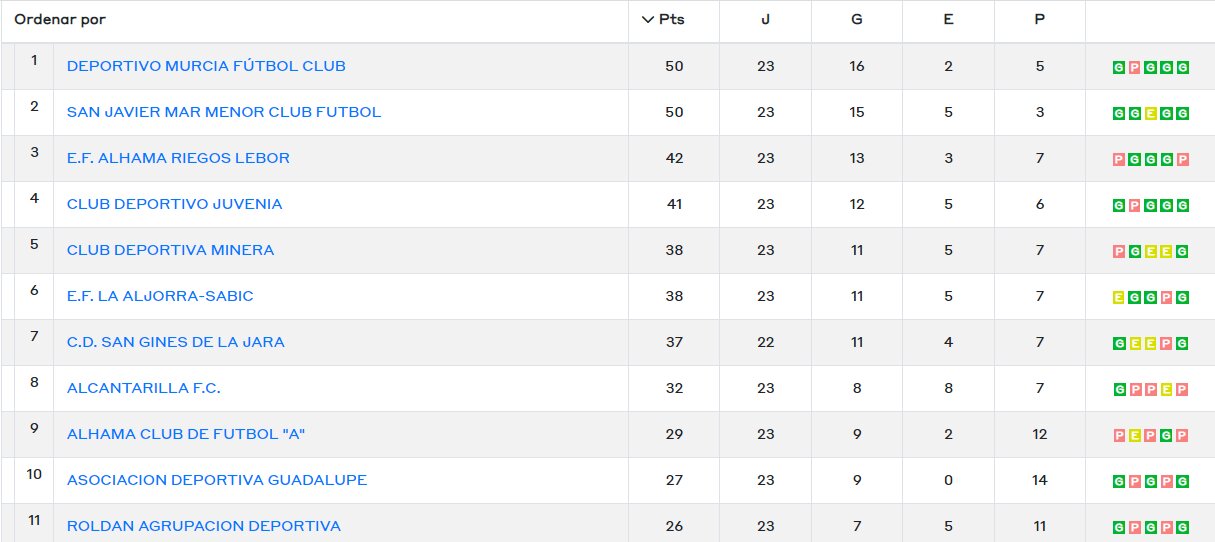Click the yellow E badge in Alcantarilla F.C.'s form
The width and height of the screenshot is (1215, 542).
pyautogui.click(x=1167, y=390)
